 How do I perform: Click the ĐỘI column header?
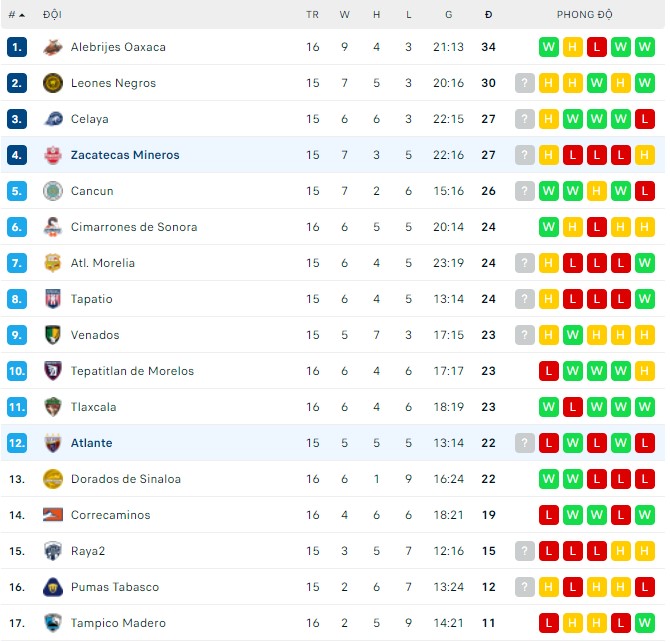[x=52, y=15]
